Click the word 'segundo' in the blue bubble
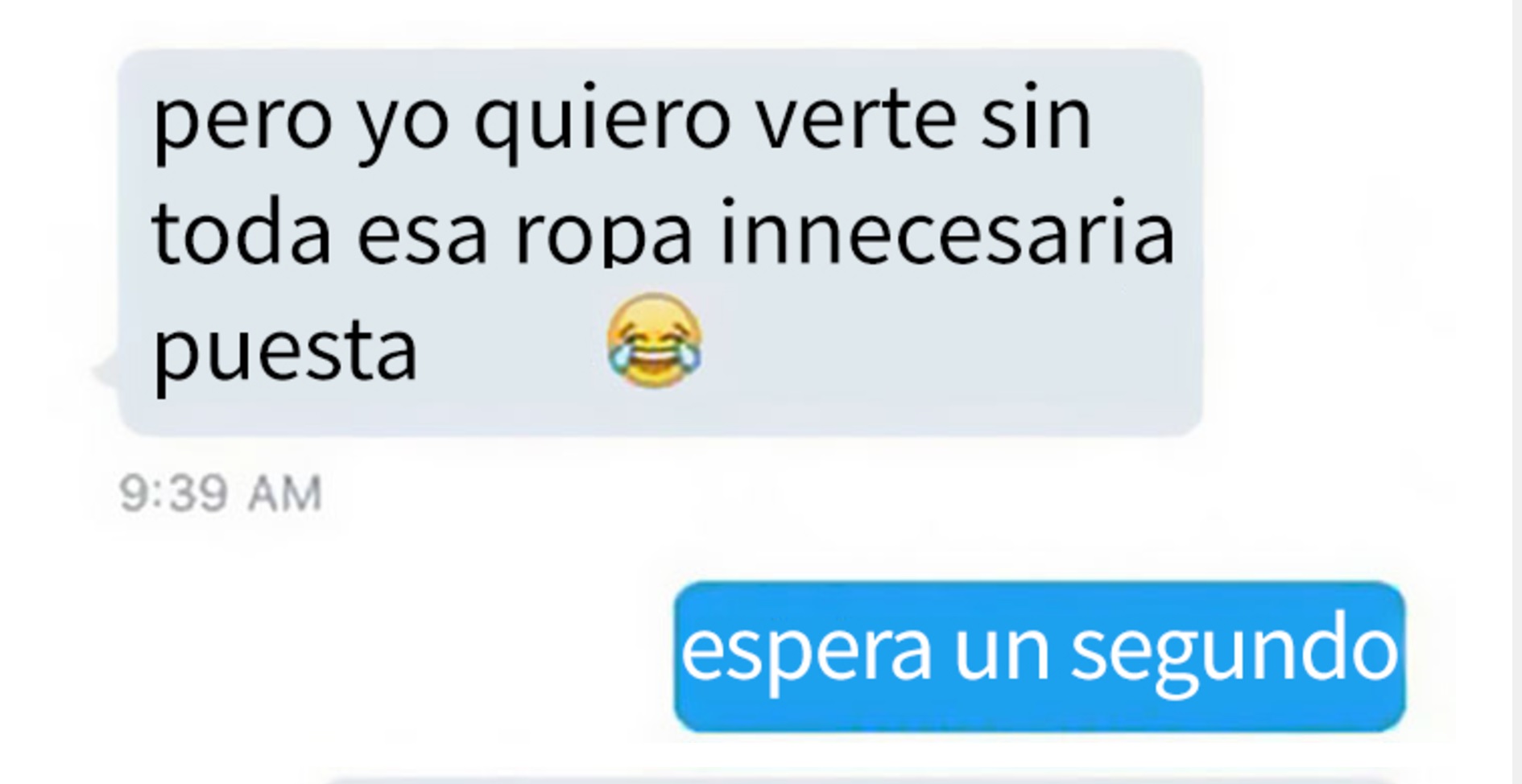 tap(1234, 650)
